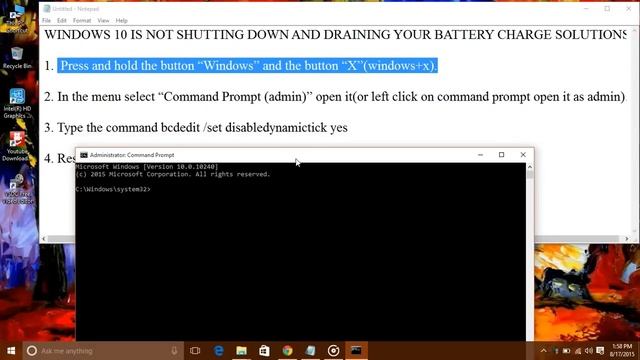640x360 pixels.
Task: Open Notepad File menu
Action: [47, 20]
